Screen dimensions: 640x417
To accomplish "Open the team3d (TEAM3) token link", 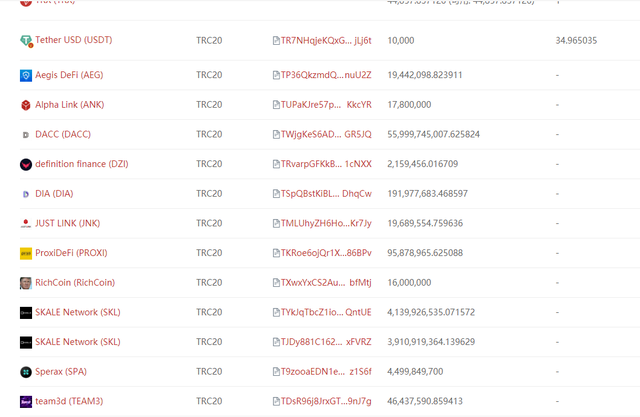I will click(x=69, y=401).
